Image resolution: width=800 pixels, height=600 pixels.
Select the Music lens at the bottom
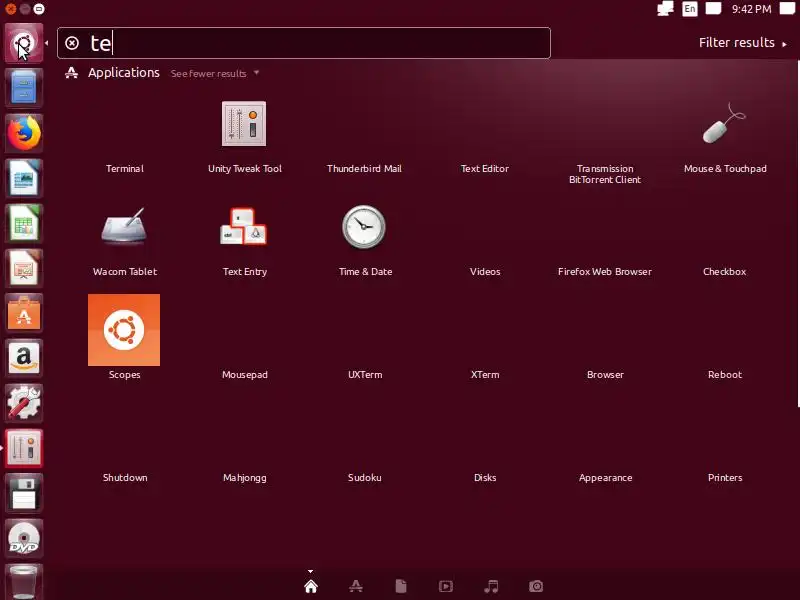pyautogui.click(x=491, y=586)
